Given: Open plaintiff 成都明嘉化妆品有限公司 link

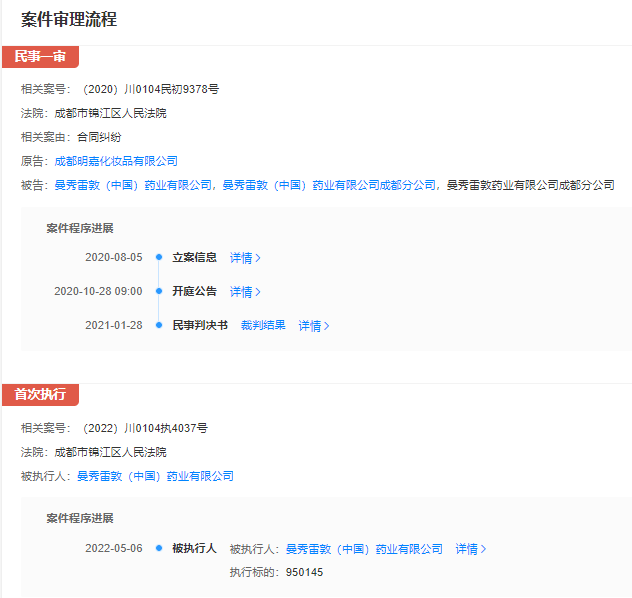Looking at the screenshot, I should 116,161.
